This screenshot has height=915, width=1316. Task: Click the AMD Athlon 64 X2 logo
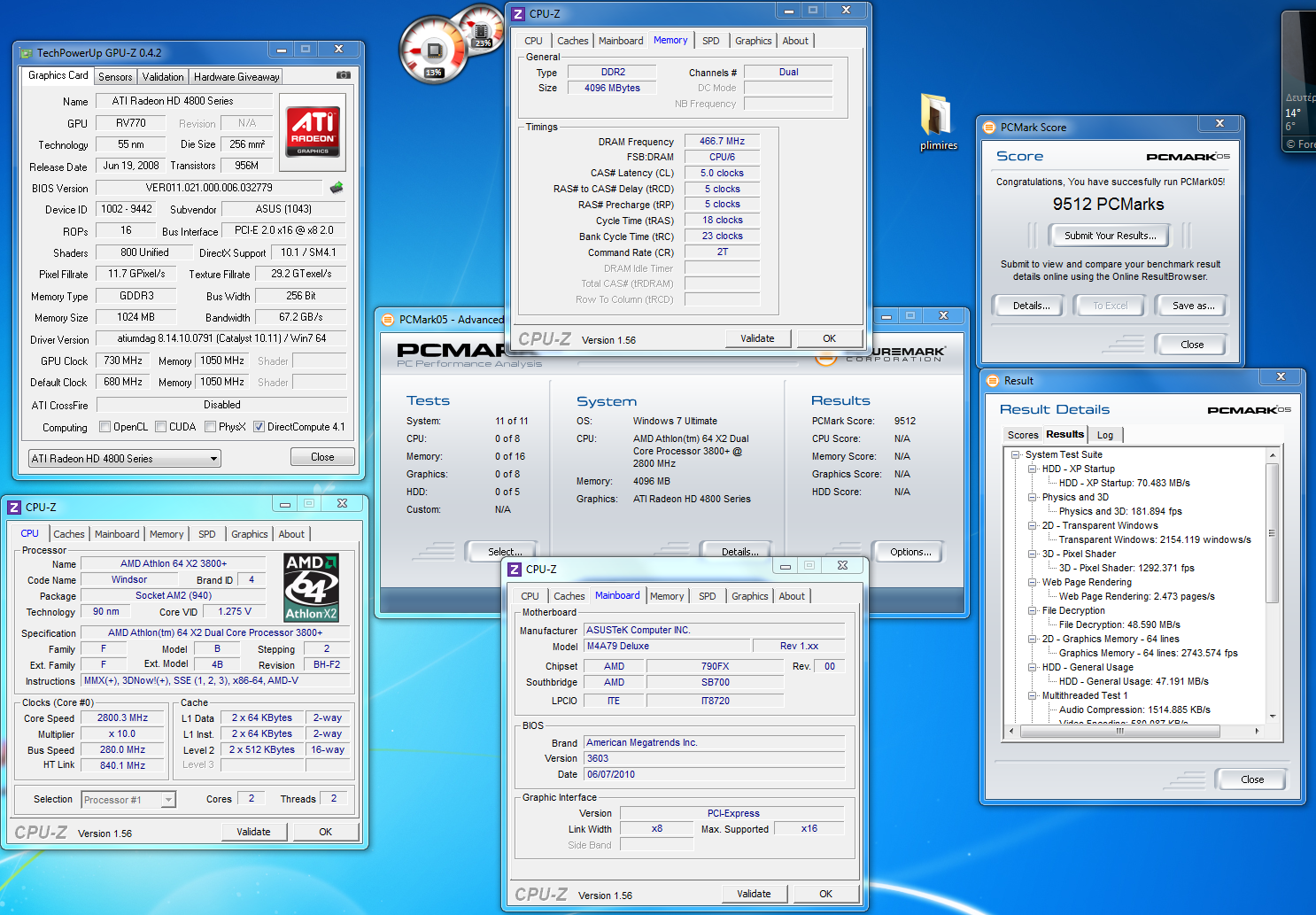click(x=311, y=587)
